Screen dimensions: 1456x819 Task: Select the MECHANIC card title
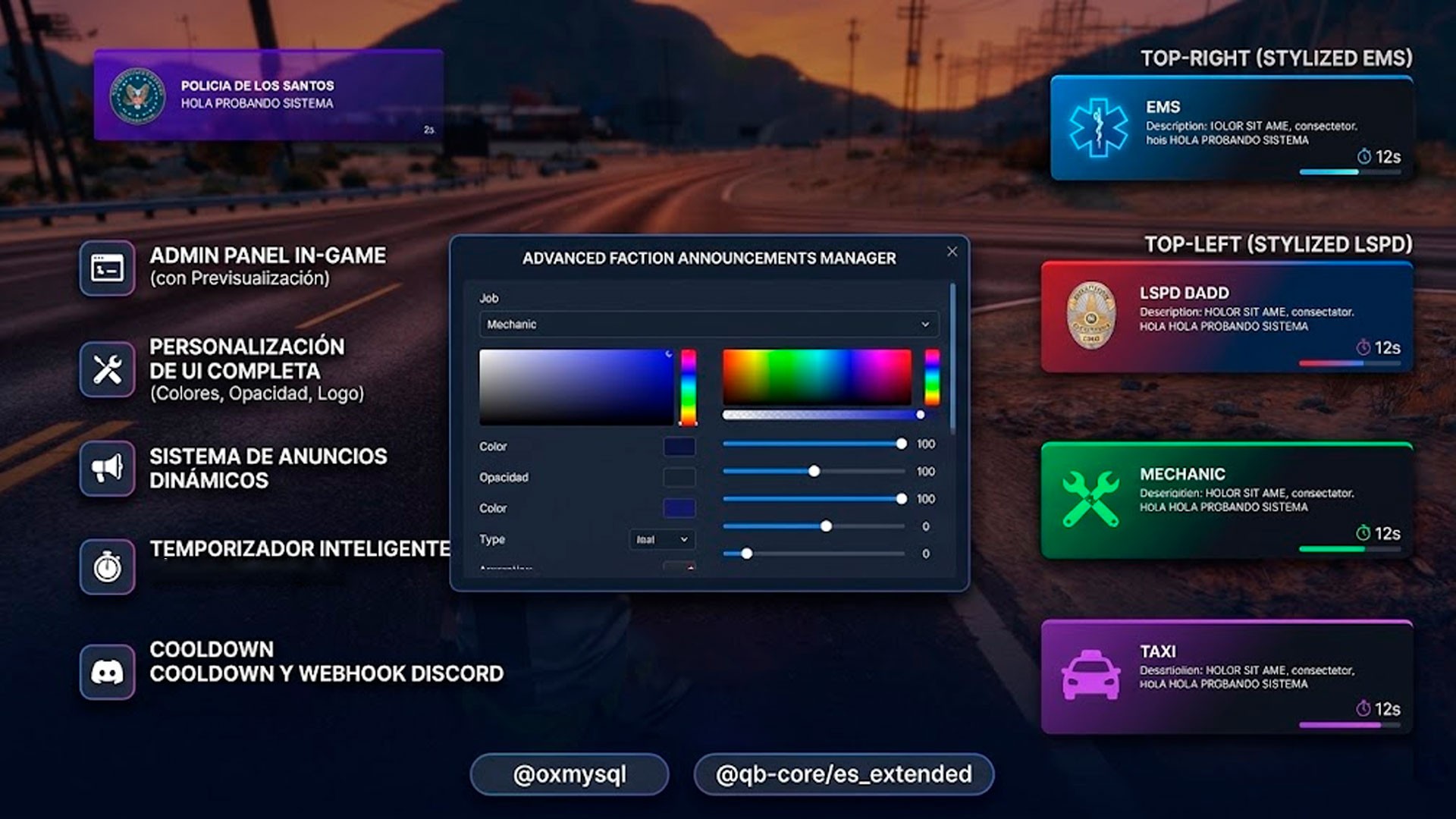(x=1182, y=474)
